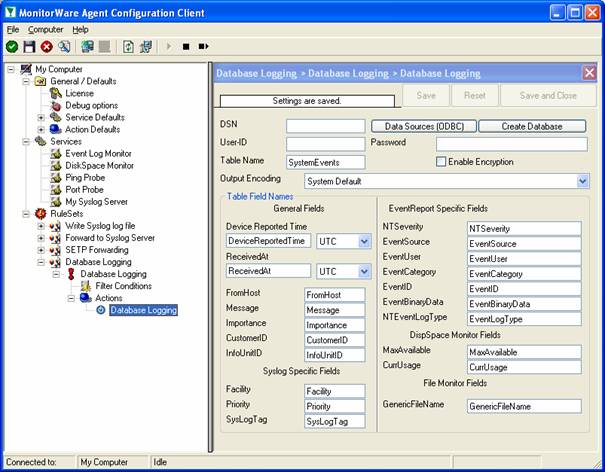Click the start service play icon
Viewport: 605px width, 472px height.
[x=169, y=46]
